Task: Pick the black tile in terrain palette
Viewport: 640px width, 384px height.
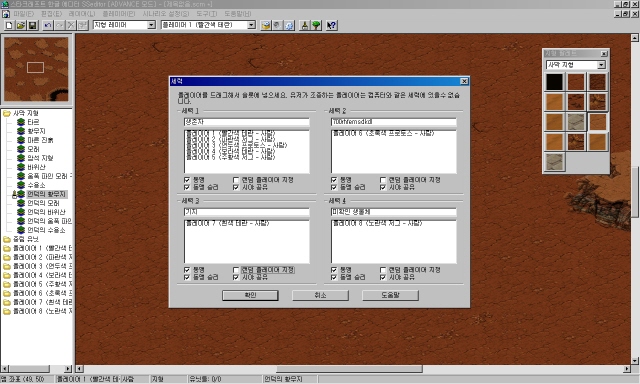Action: point(554,82)
